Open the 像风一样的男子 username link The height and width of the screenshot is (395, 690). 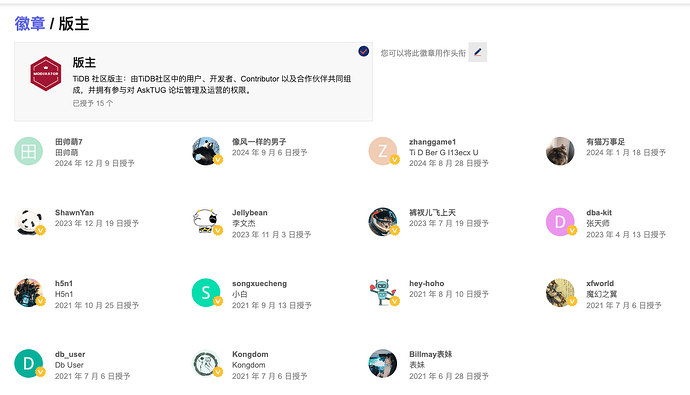259,142
